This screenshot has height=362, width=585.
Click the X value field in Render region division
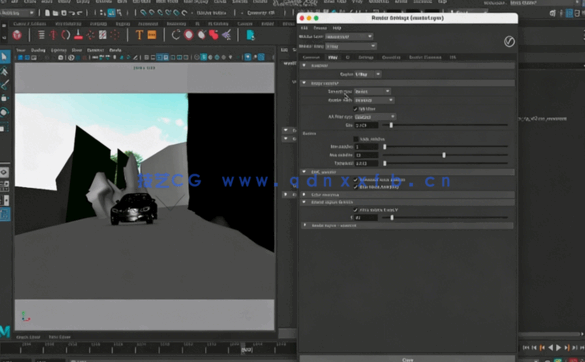pyautogui.click(x=366, y=218)
